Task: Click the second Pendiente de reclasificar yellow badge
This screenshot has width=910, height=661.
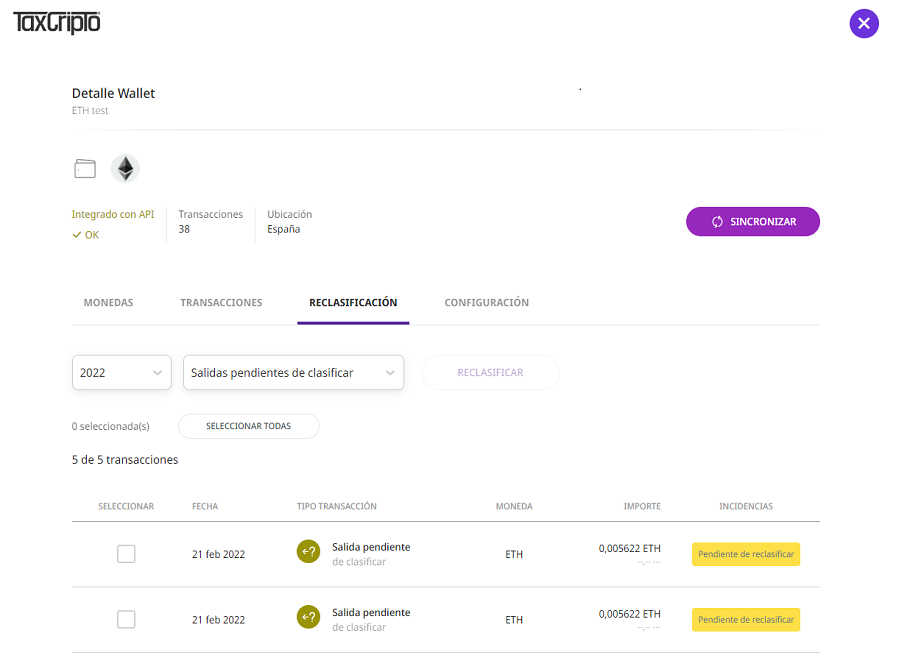Action: tap(746, 620)
